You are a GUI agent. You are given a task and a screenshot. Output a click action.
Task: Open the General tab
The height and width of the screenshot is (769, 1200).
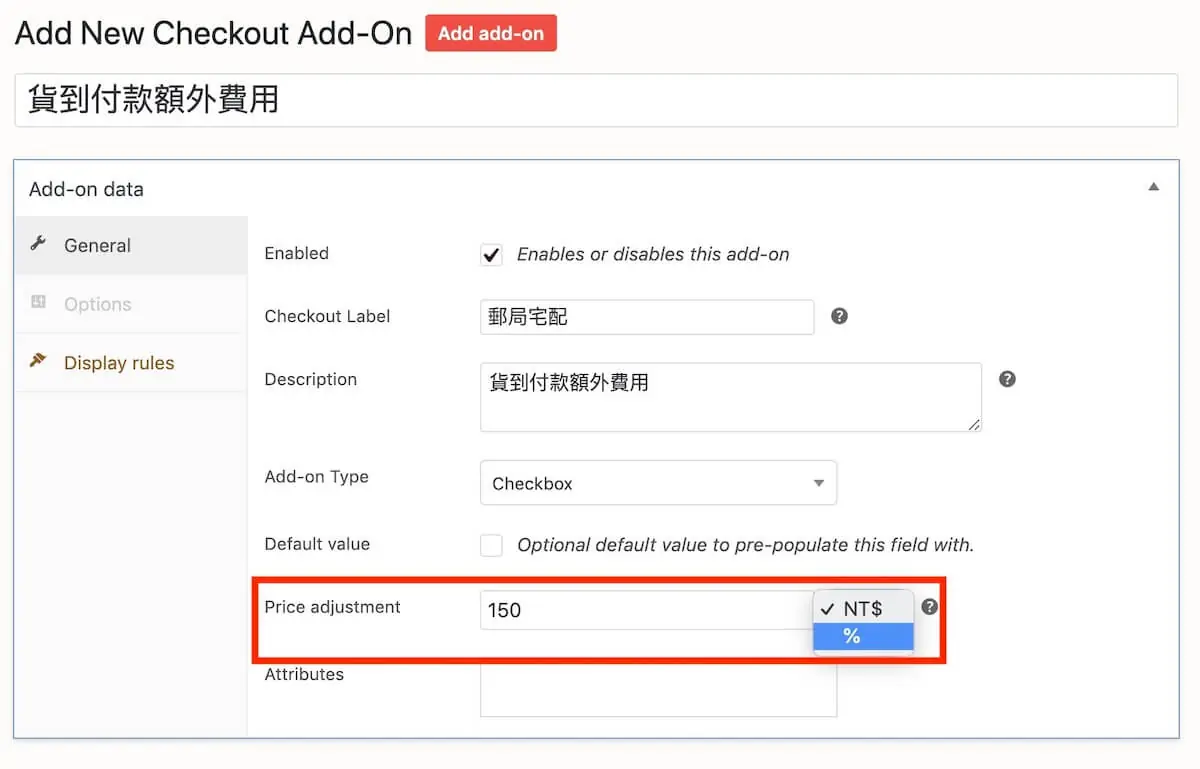[x=131, y=245]
